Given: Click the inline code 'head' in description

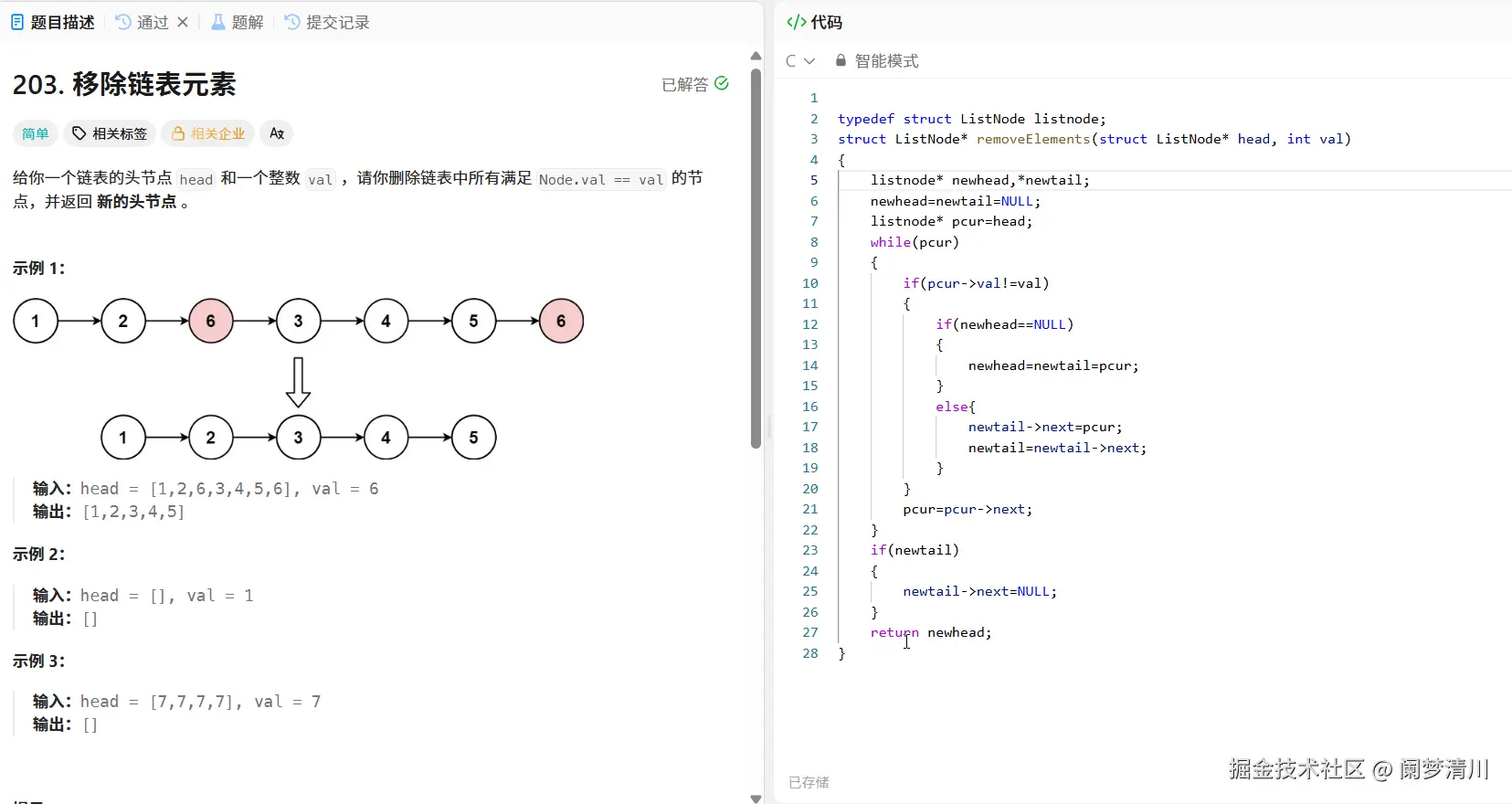Looking at the screenshot, I should 196,179.
